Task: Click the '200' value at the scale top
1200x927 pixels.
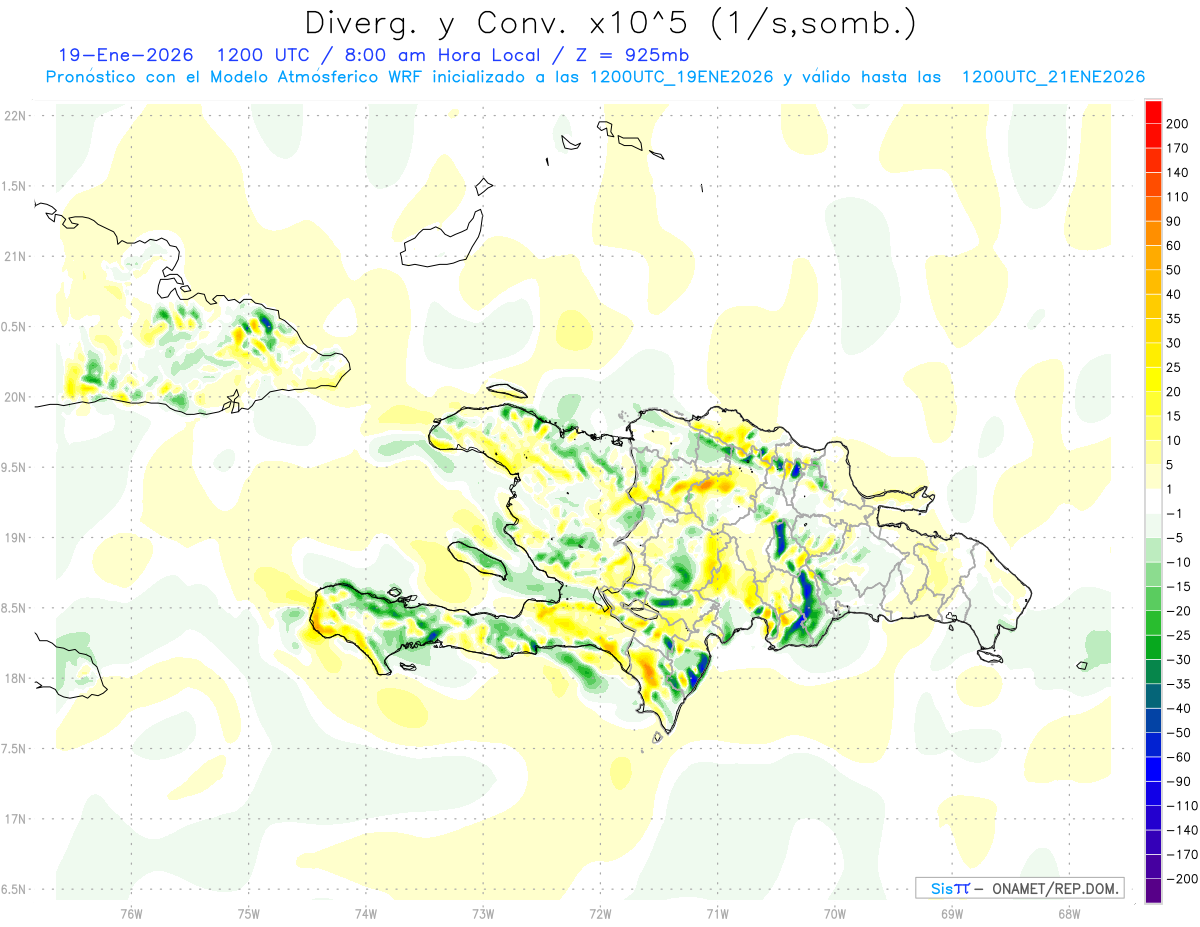Action: pyautogui.click(x=1179, y=123)
